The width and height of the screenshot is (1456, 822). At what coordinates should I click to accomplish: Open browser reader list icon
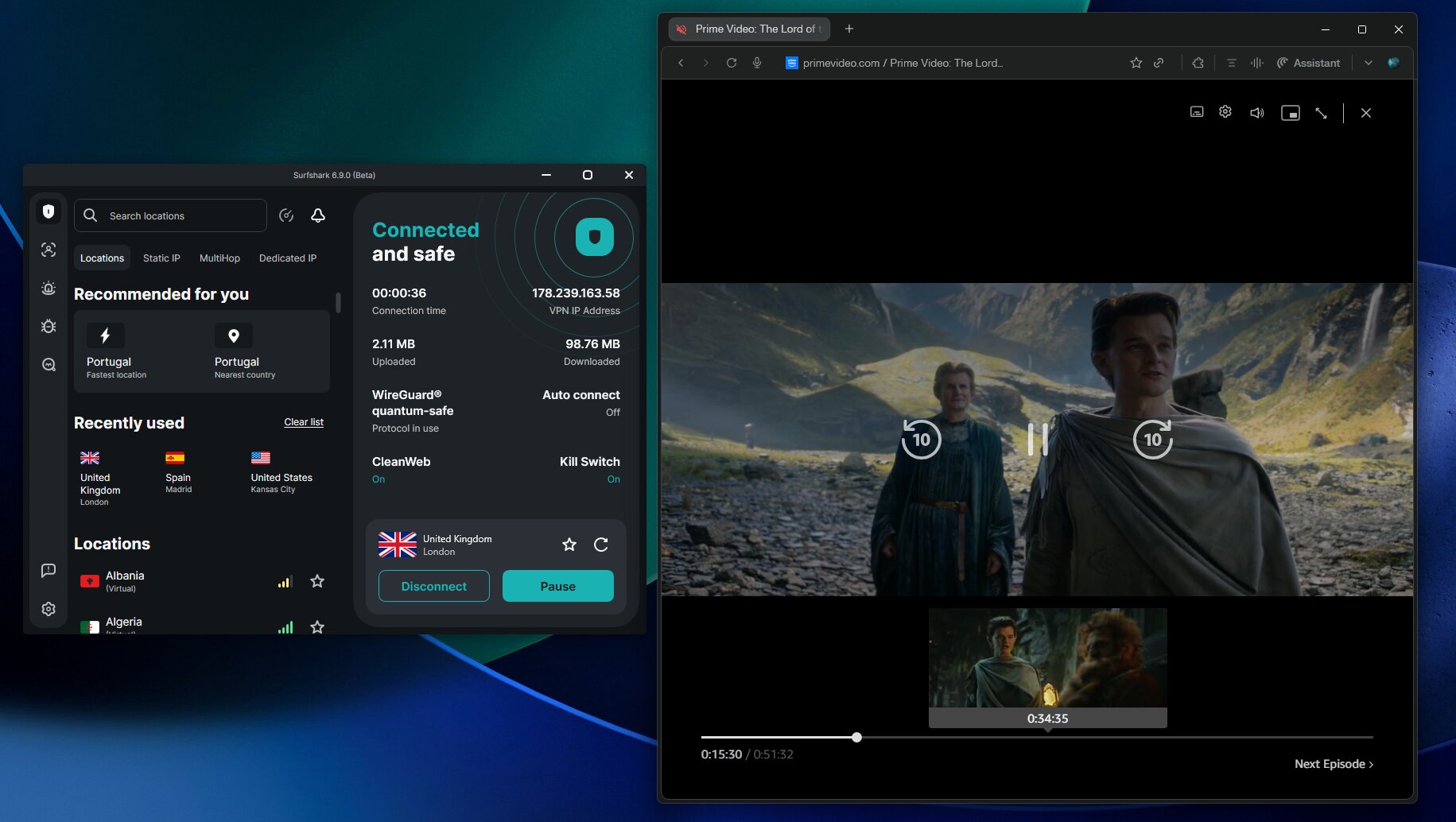(1232, 63)
